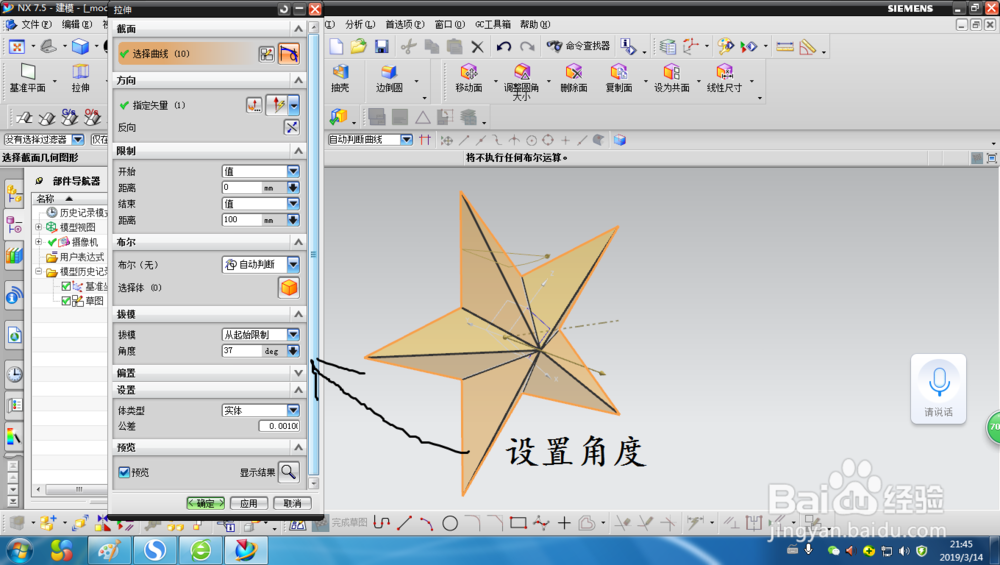Click the Sogou browser taskbar icon
The height and width of the screenshot is (565, 1000).
click(154, 550)
